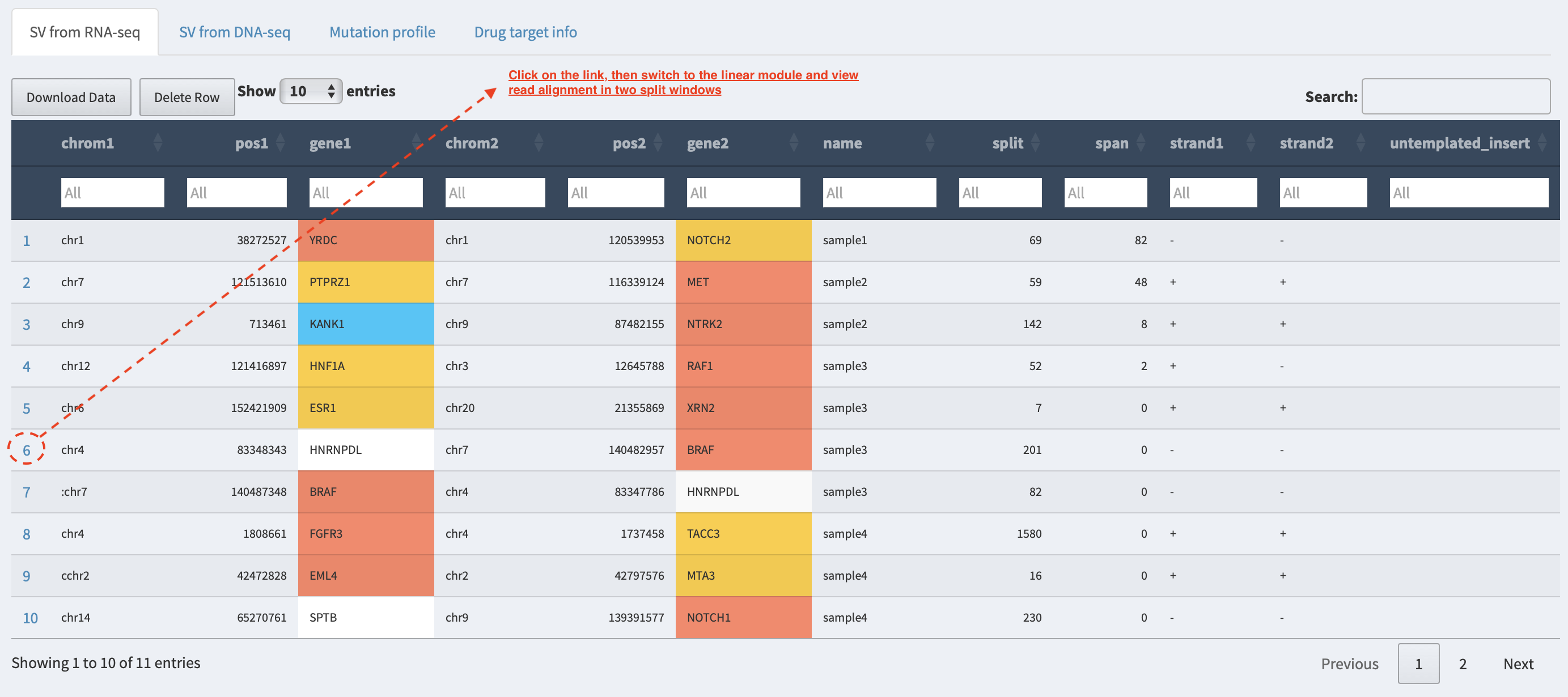Sort table by strand1 column arrows
The width and height of the screenshot is (1568, 697).
(x=1251, y=143)
